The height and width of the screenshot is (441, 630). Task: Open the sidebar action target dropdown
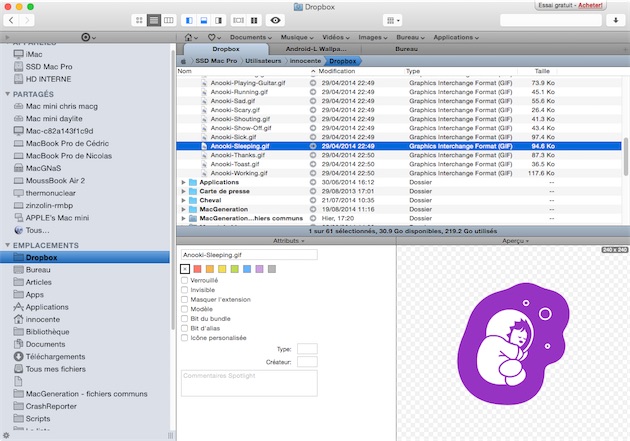88,37
